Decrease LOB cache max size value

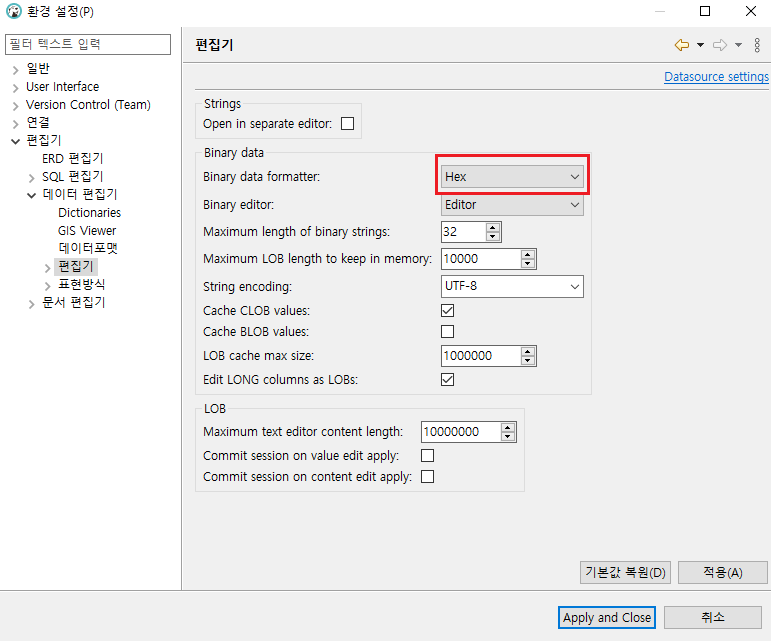click(528, 360)
